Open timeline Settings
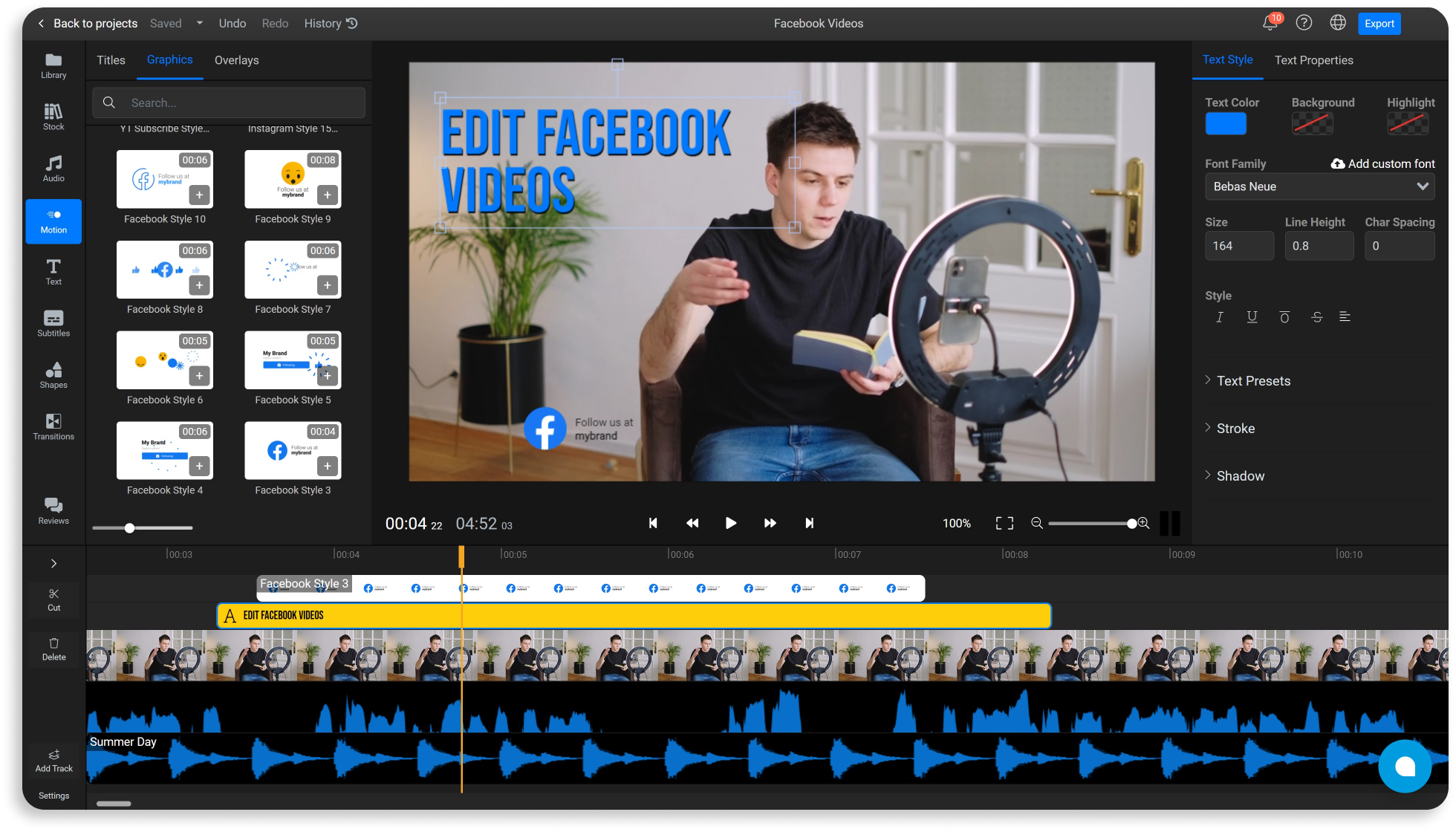Viewport: 1456px width, 832px height. pyautogui.click(x=53, y=796)
